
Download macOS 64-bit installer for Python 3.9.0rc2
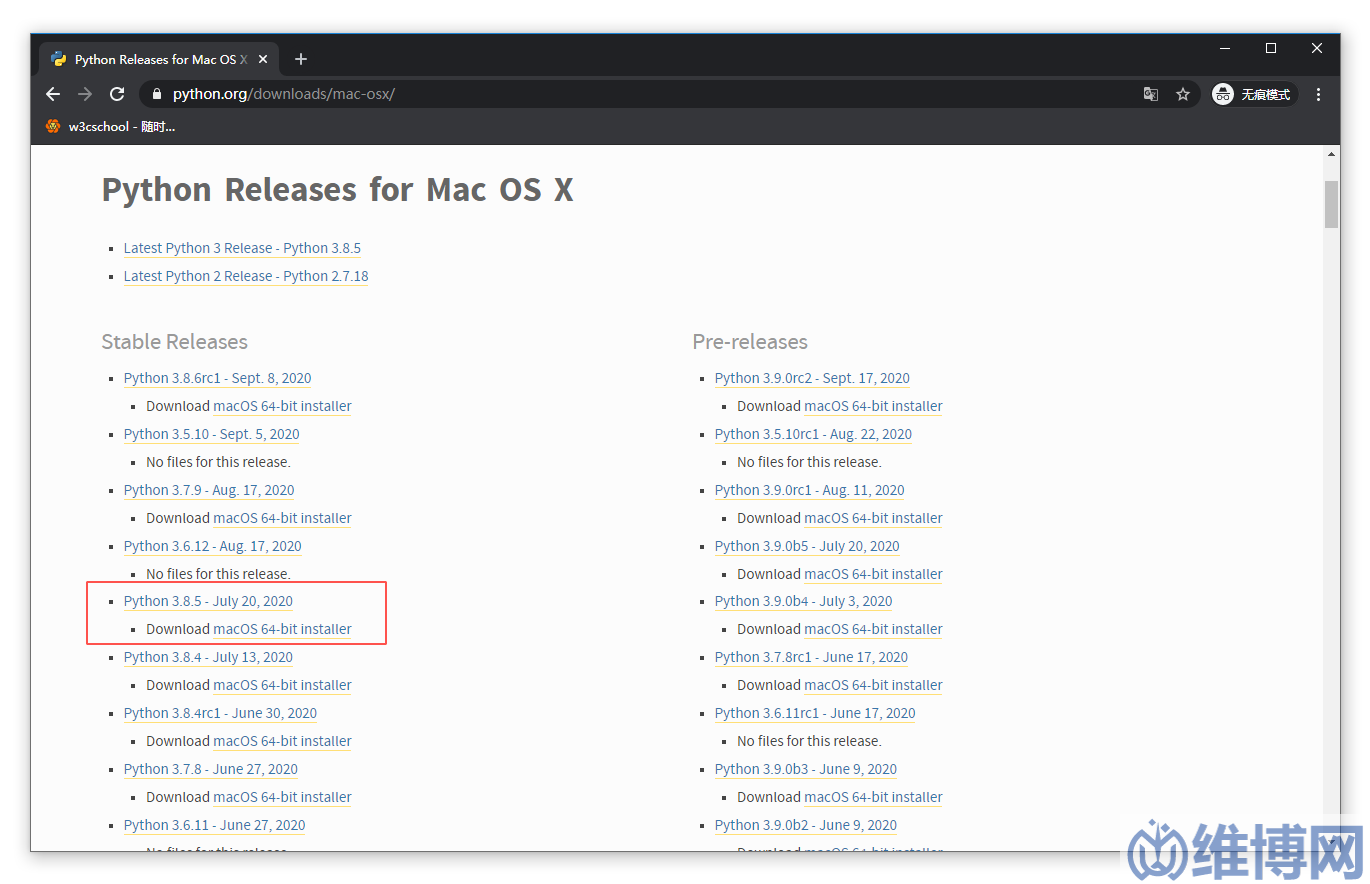point(874,406)
